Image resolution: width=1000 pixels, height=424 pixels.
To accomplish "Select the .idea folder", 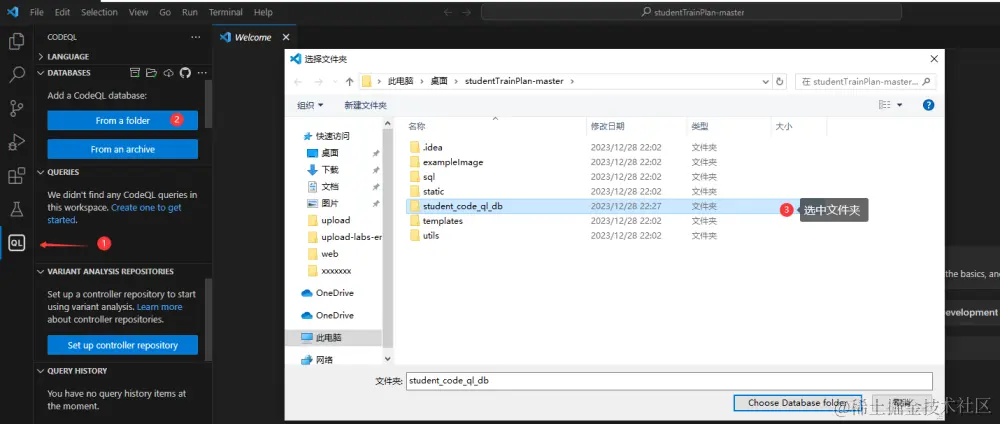I will point(426,147).
